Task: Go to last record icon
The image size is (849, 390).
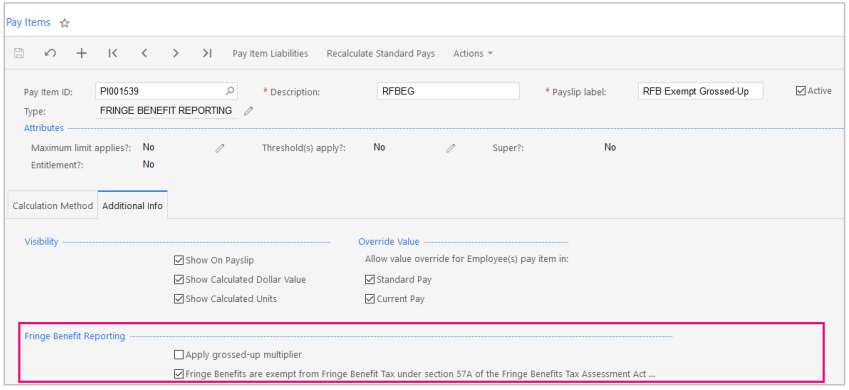Action: tap(207, 53)
